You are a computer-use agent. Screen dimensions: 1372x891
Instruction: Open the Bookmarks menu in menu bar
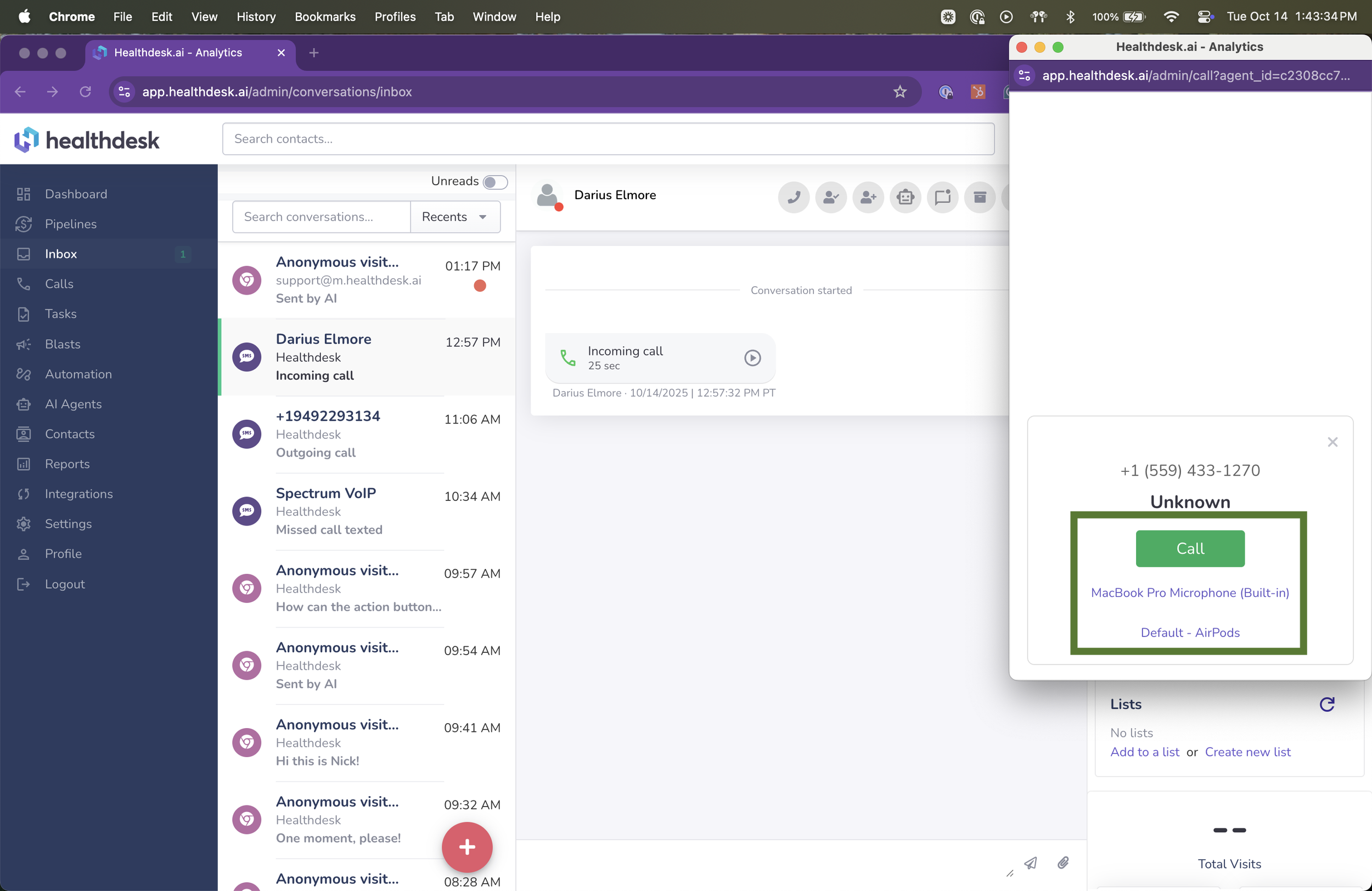click(324, 16)
